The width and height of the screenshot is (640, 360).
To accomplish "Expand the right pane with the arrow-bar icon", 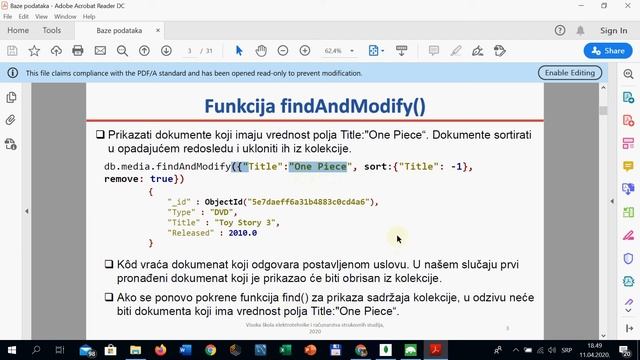I will pos(629,328).
